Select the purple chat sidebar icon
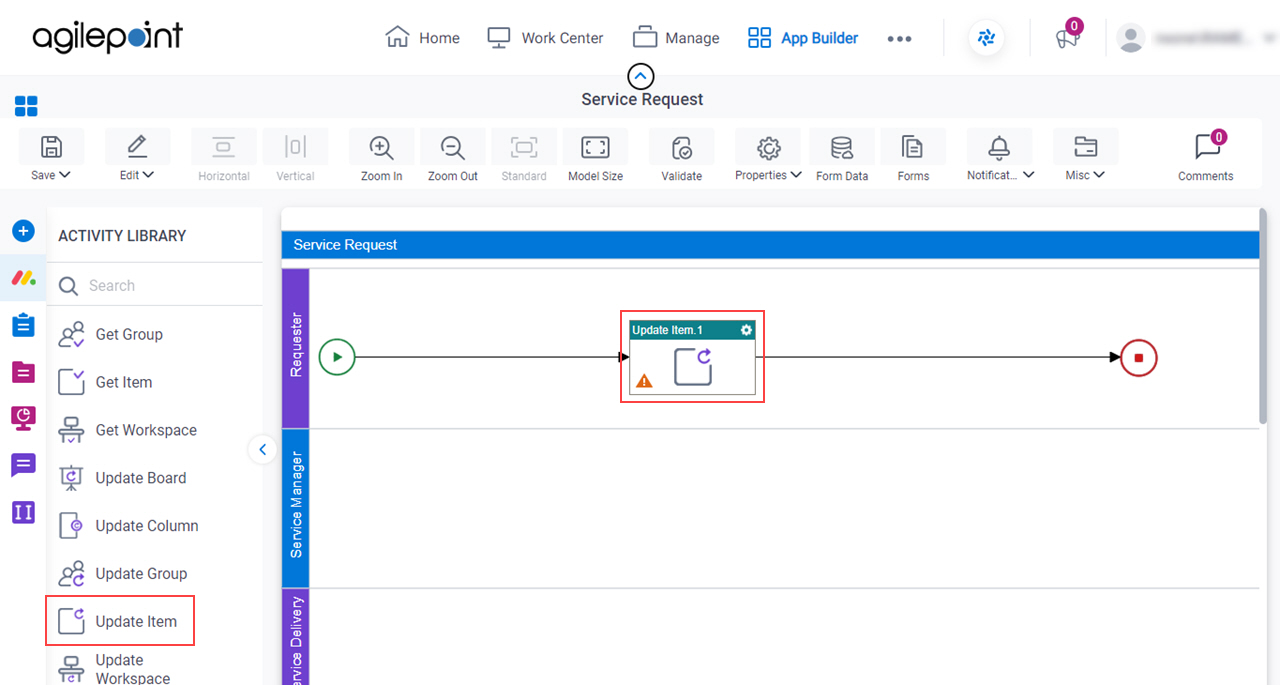This screenshot has width=1280, height=685. point(23,465)
